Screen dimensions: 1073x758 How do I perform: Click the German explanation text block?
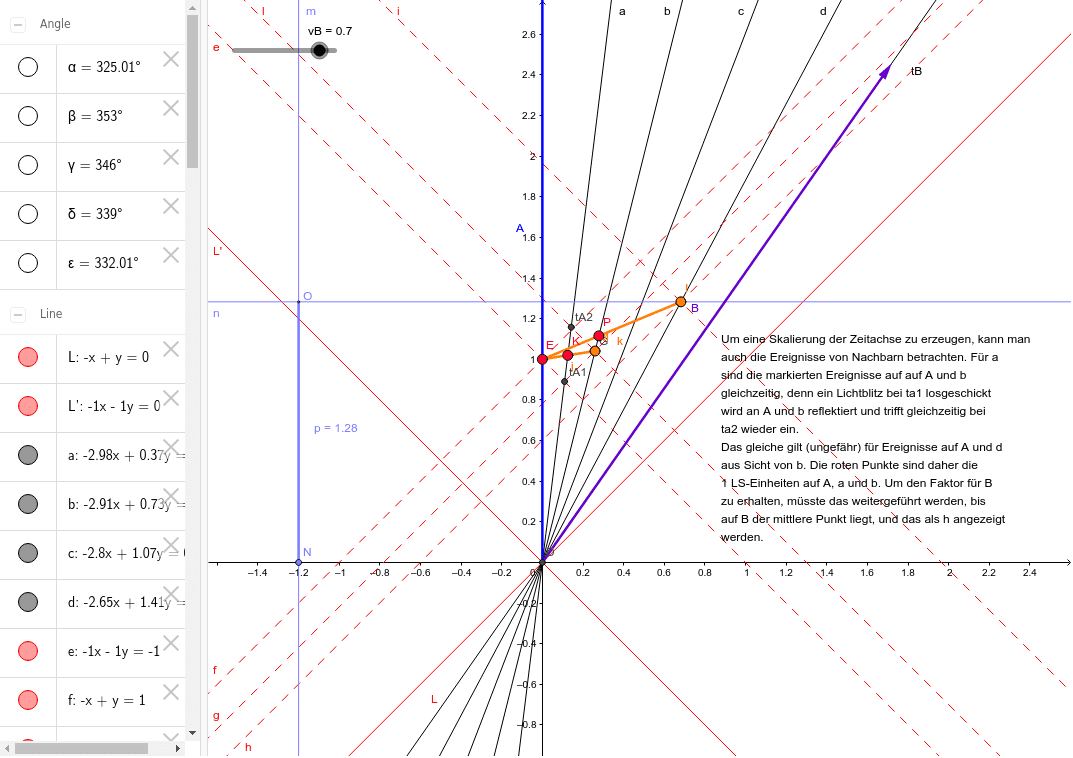pyautogui.click(x=875, y=438)
